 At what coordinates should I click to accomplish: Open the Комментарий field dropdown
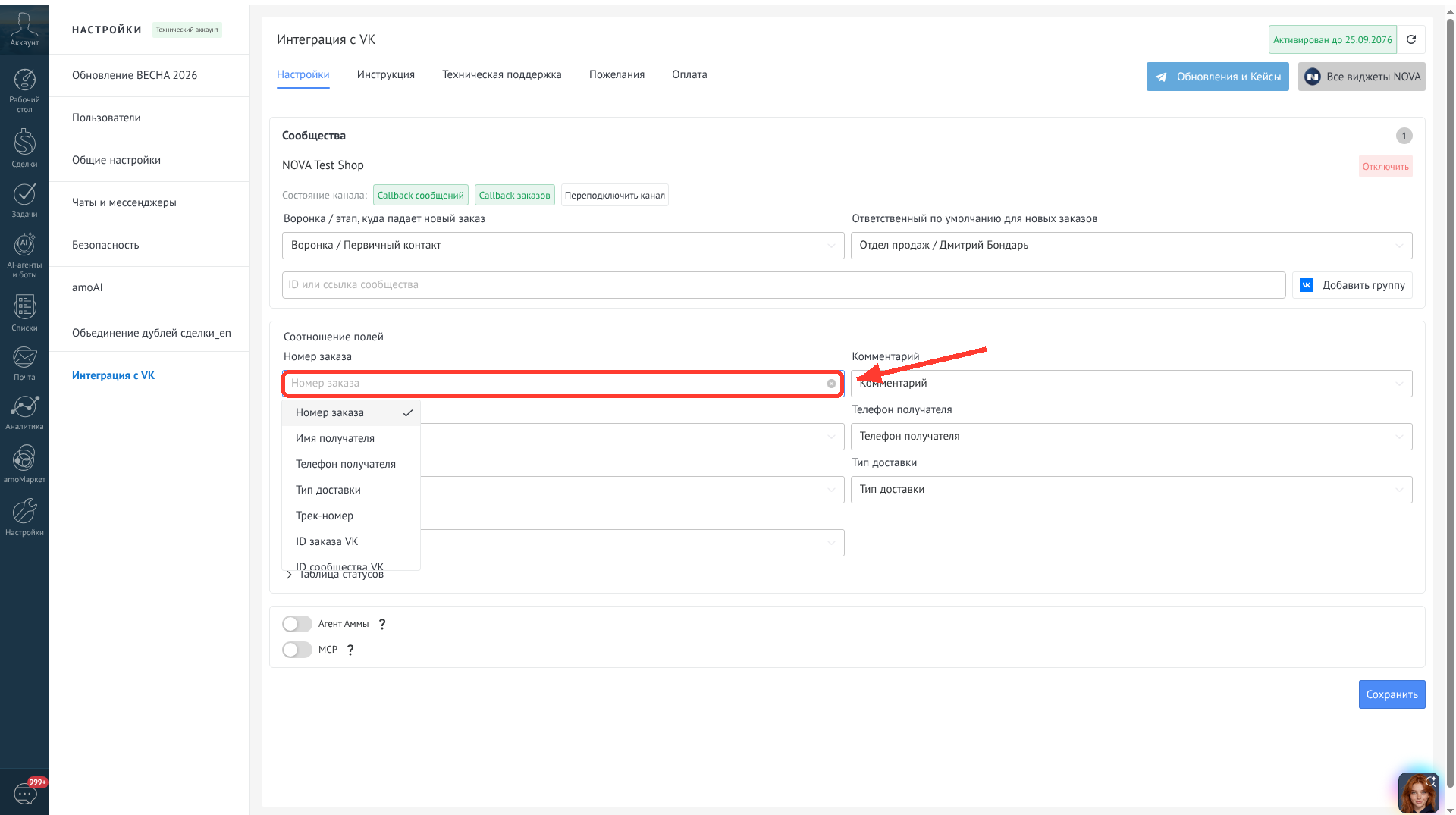coord(1131,384)
